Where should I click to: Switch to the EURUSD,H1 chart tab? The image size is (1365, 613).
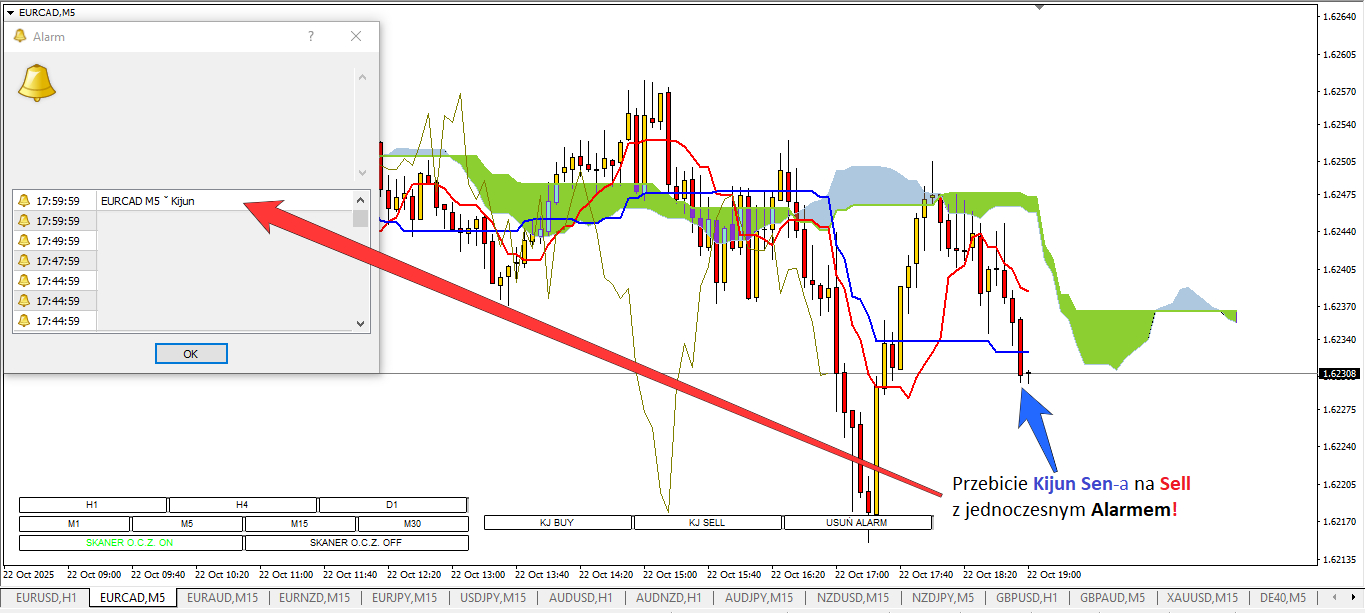pyautogui.click(x=46, y=598)
